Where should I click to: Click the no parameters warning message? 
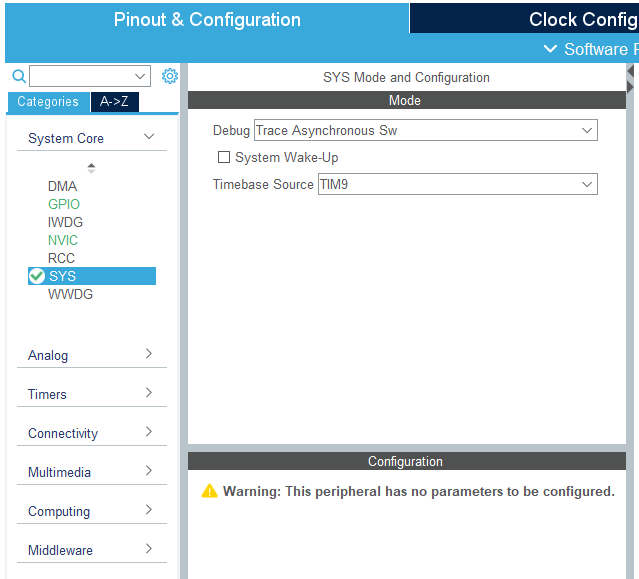(x=419, y=491)
